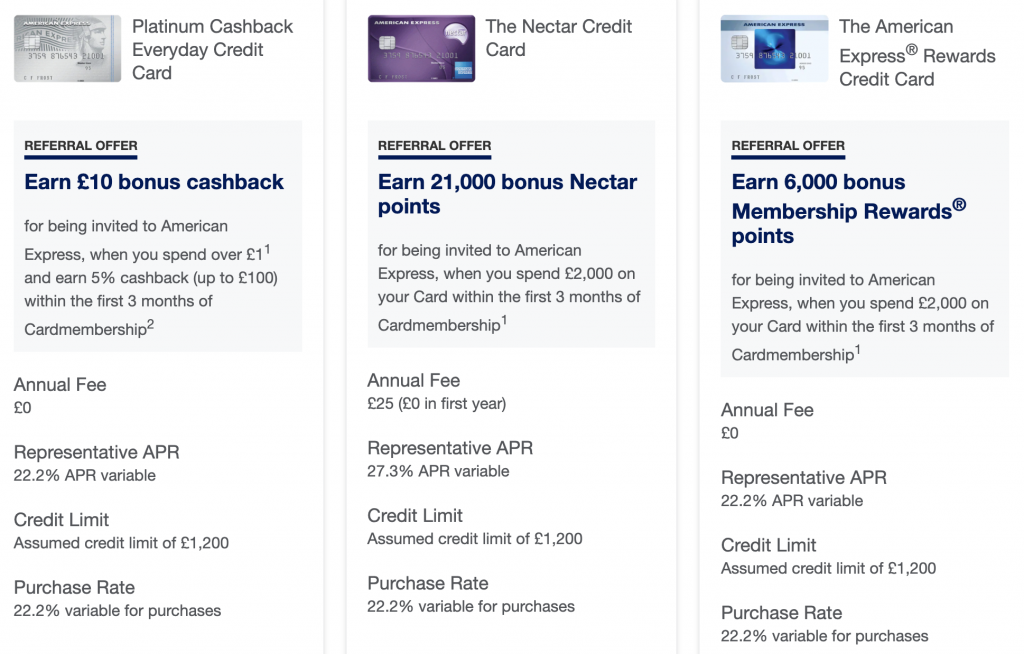
Task: Click footnote 1 in the Nectar offer text
Action: [x=504, y=320]
